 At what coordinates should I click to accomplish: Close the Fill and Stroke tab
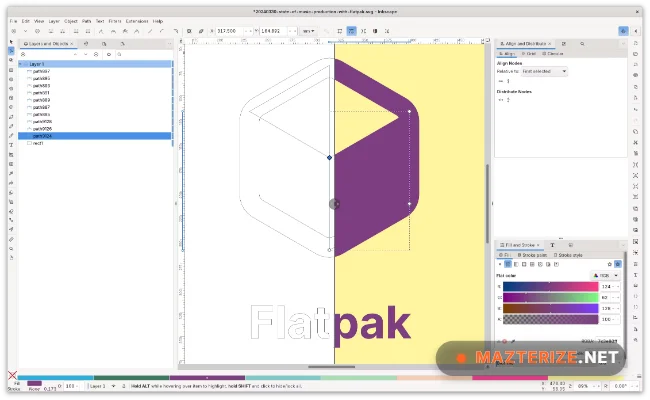(538, 245)
